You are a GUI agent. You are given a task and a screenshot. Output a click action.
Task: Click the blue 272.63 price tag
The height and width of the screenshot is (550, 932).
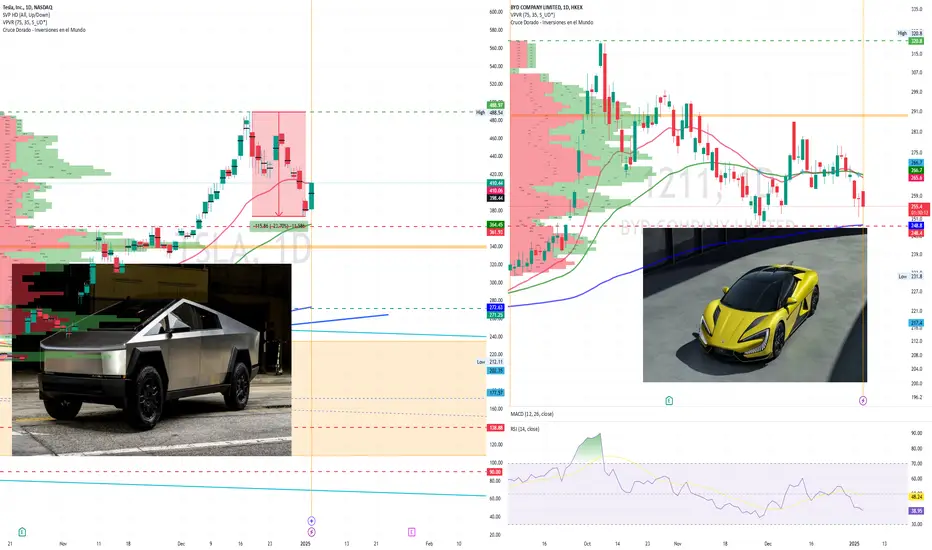tap(496, 307)
